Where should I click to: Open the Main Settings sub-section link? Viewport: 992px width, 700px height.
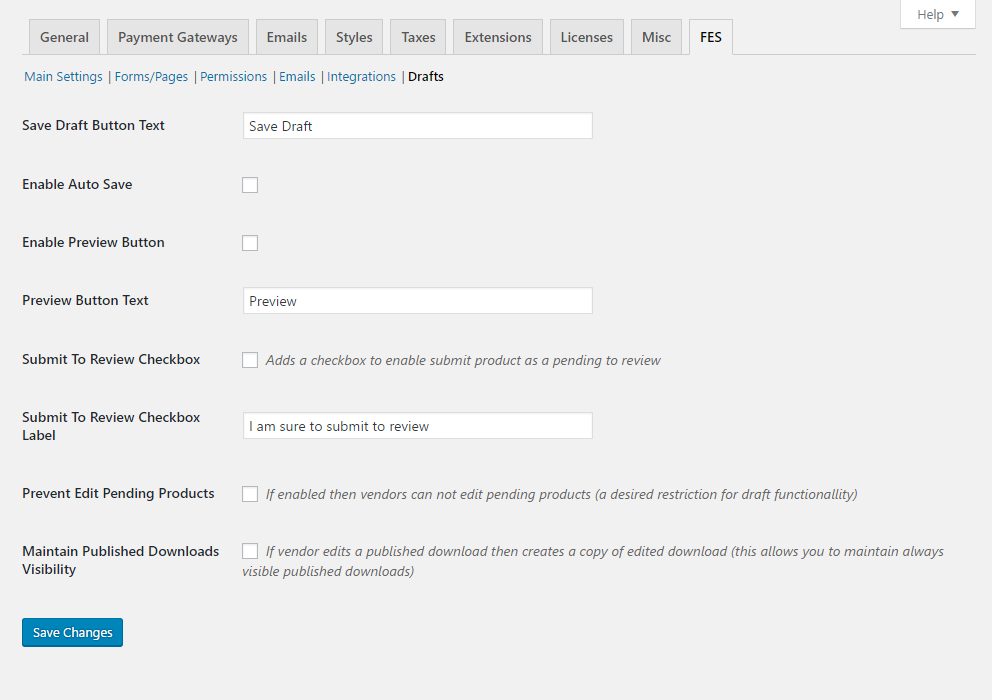(63, 77)
